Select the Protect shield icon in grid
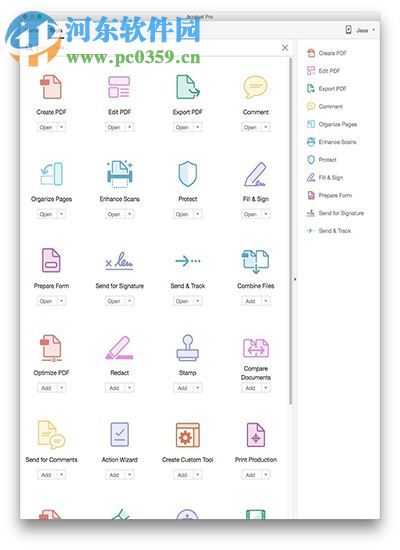Image resolution: width=400 pixels, height=550 pixels. pyautogui.click(x=188, y=174)
